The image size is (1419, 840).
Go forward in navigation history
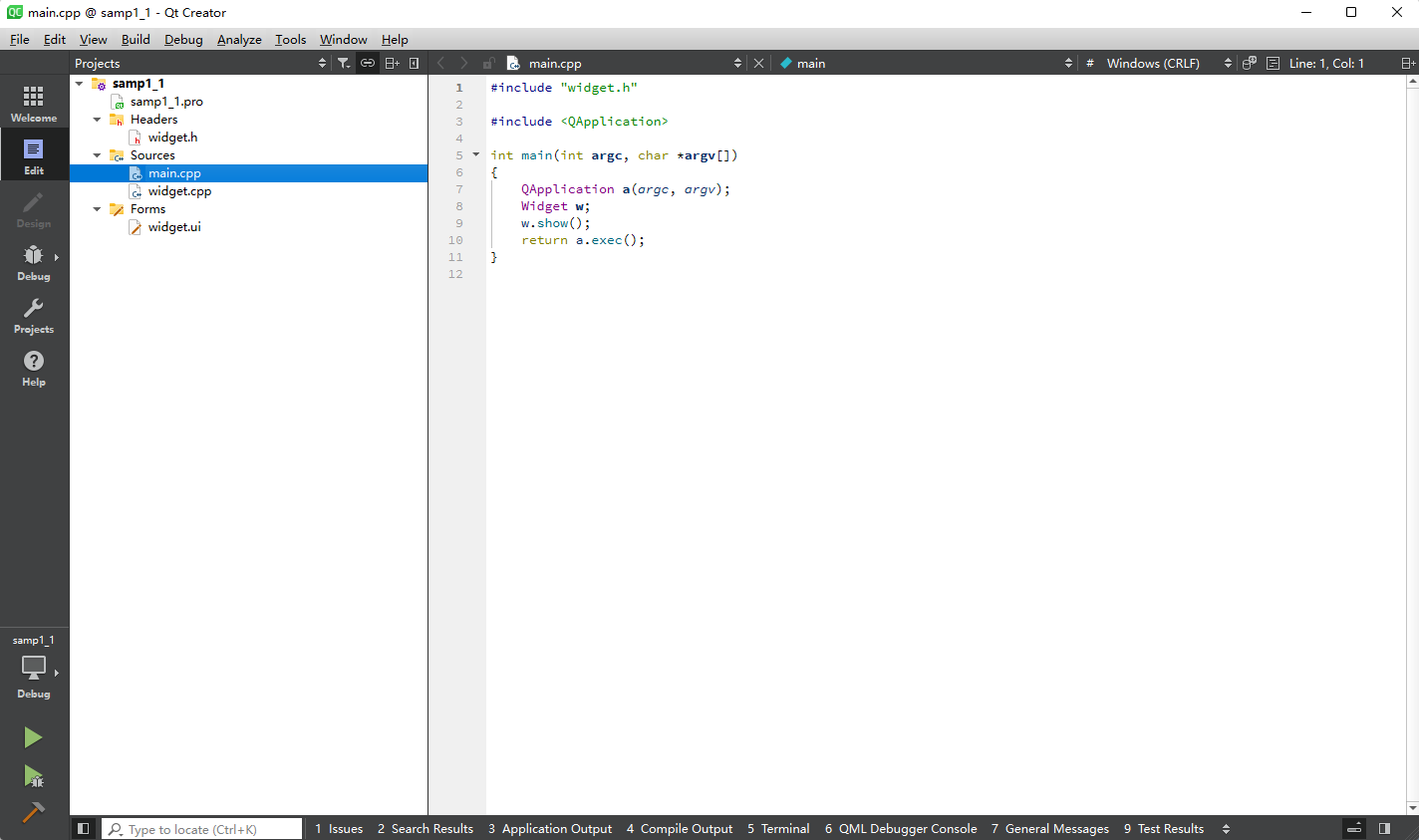[x=463, y=63]
